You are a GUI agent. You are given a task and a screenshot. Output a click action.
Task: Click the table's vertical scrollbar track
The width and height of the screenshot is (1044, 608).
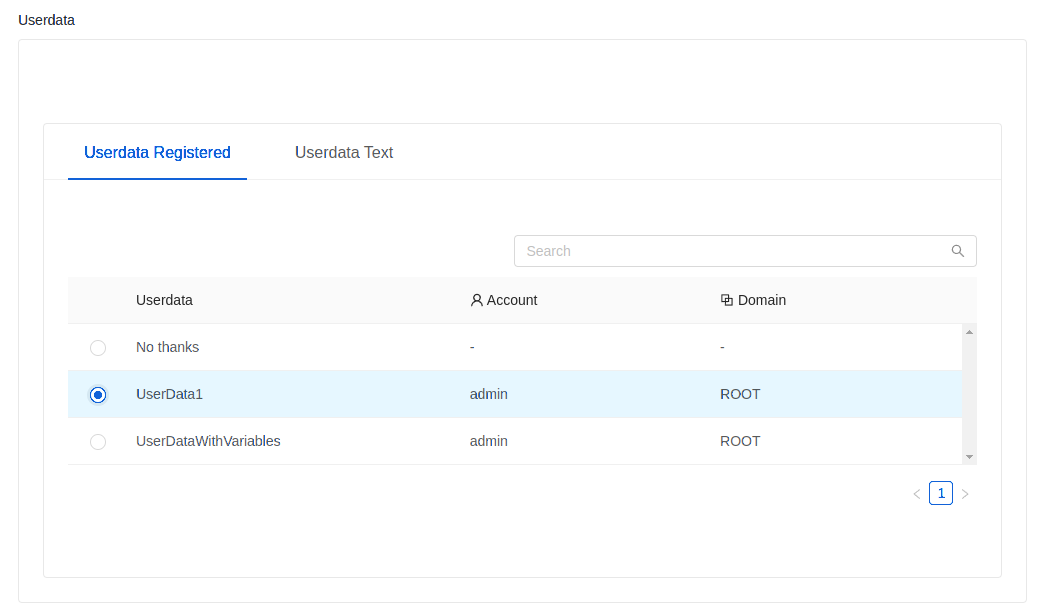pyautogui.click(x=969, y=395)
